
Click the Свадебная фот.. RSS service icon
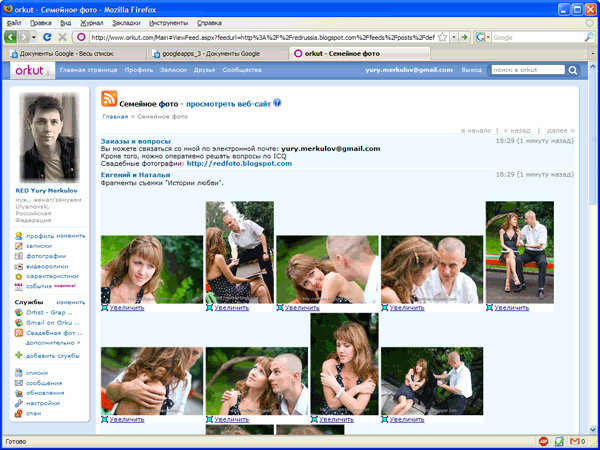(x=18, y=333)
